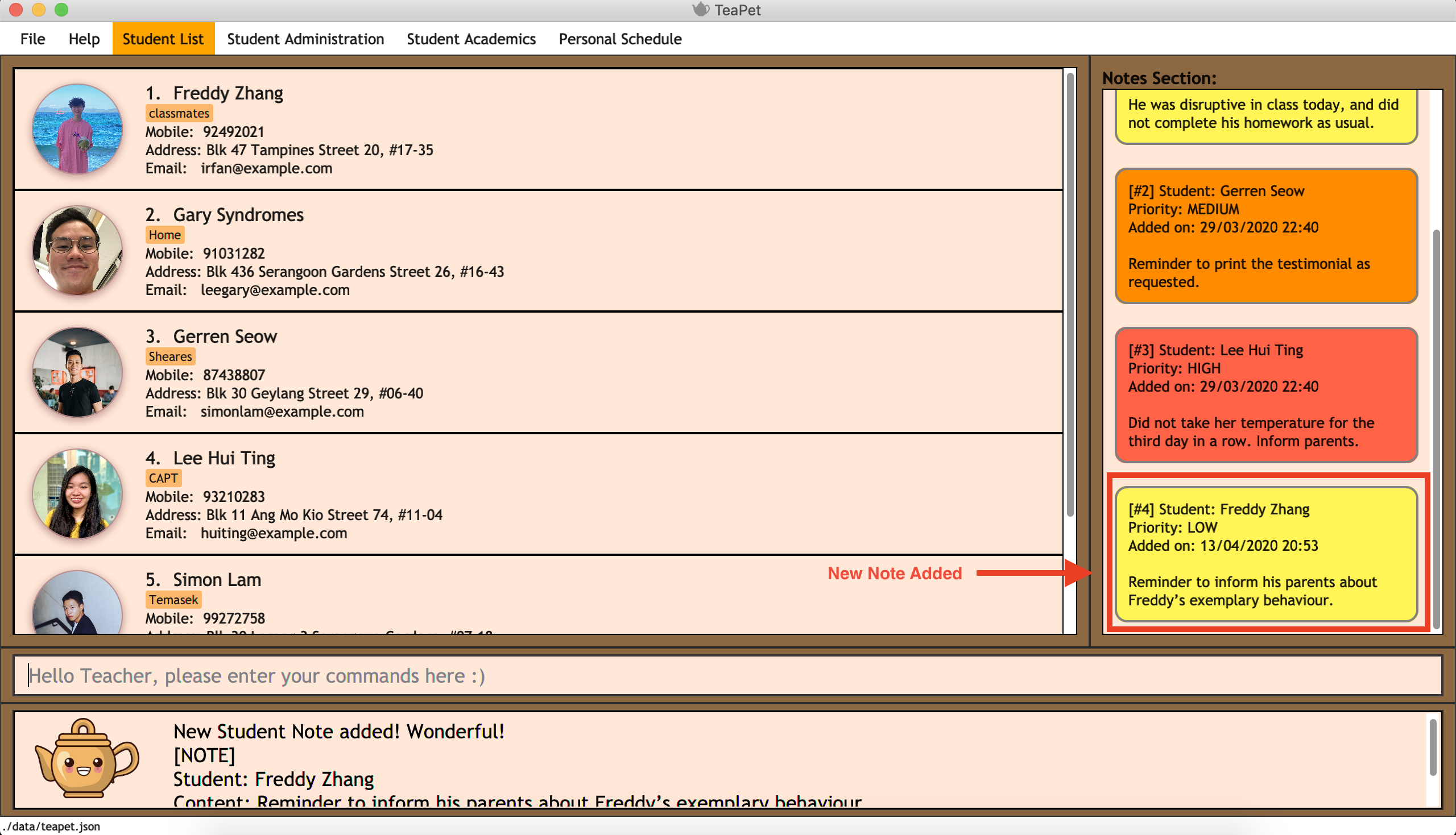Click mobile number 99272758
The width and height of the screenshot is (1456, 835).
pyautogui.click(x=234, y=618)
